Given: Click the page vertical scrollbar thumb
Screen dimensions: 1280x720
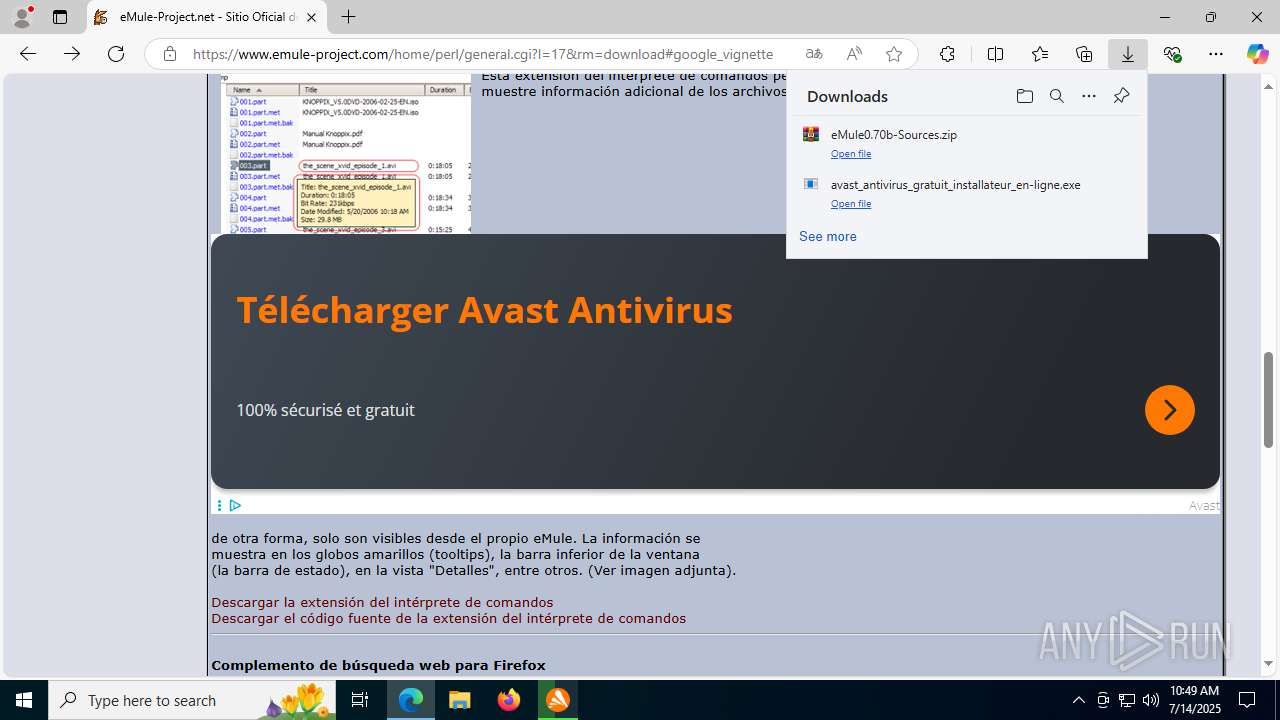Looking at the screenshot, I should pos(1268,399).
